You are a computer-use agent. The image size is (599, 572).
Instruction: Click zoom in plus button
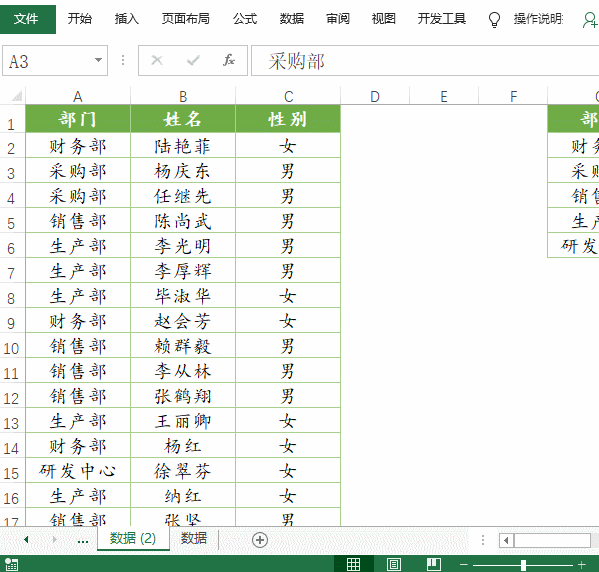582,564
